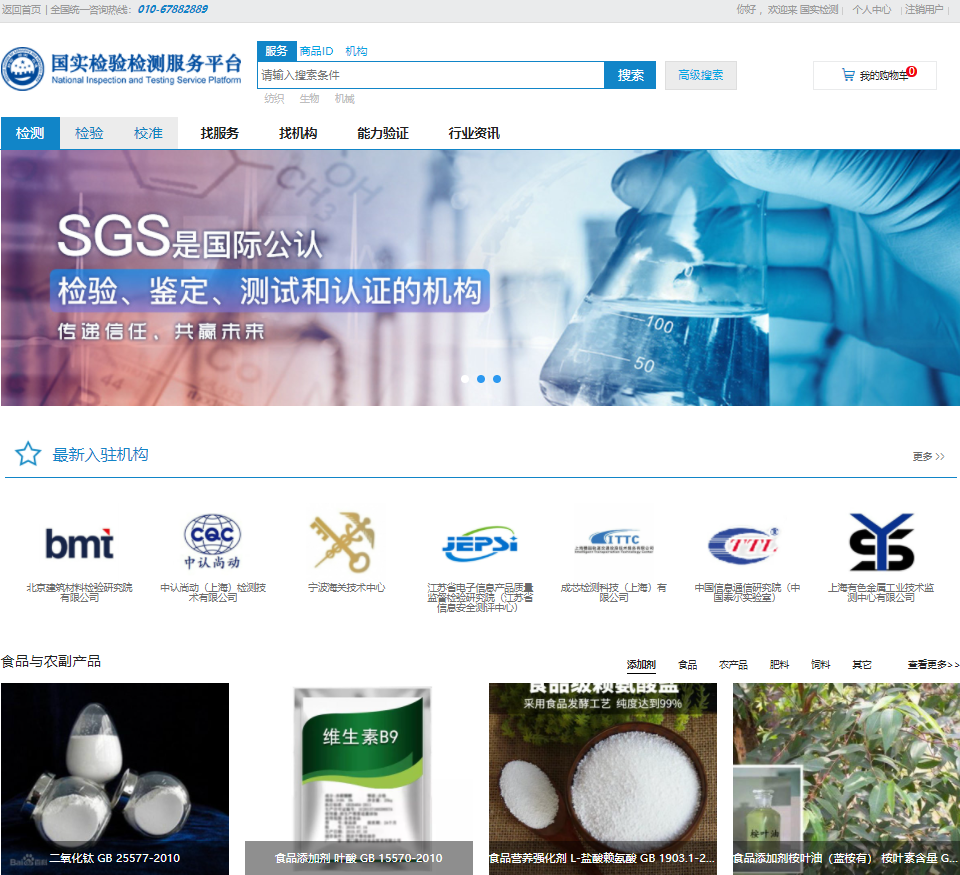The height and width of the screenshot is (875, 960).
Task: Select the 服务 search type tab
Action: pos(276,51)
